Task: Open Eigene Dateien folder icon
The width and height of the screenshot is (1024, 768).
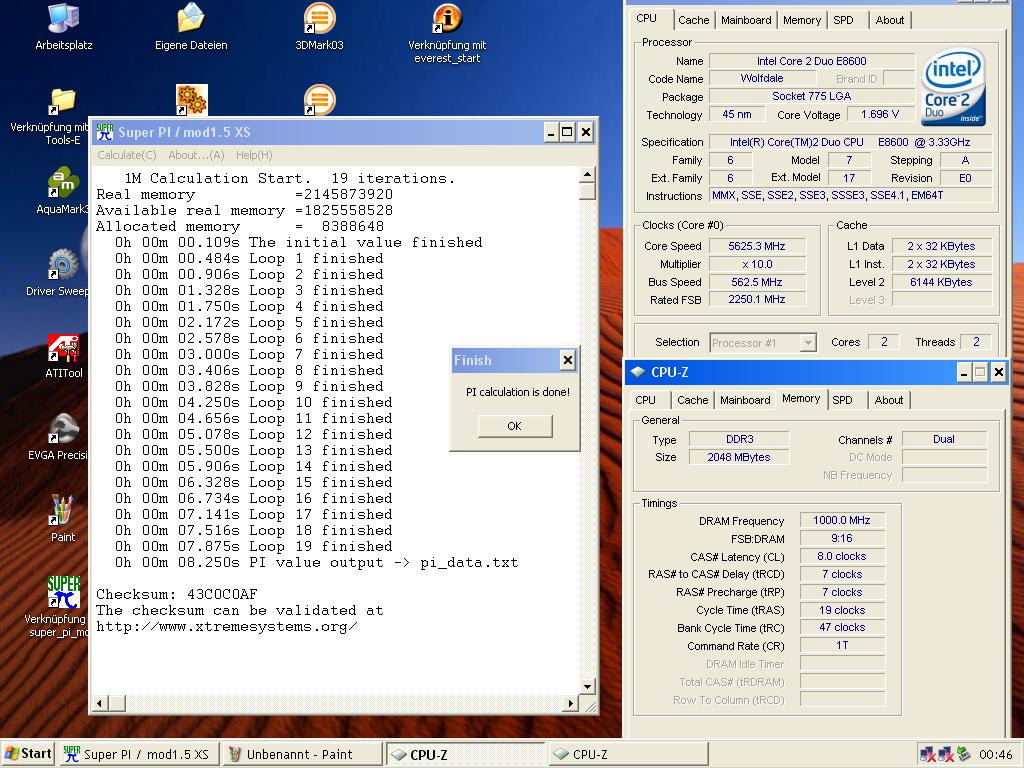Action: point(191,27)
